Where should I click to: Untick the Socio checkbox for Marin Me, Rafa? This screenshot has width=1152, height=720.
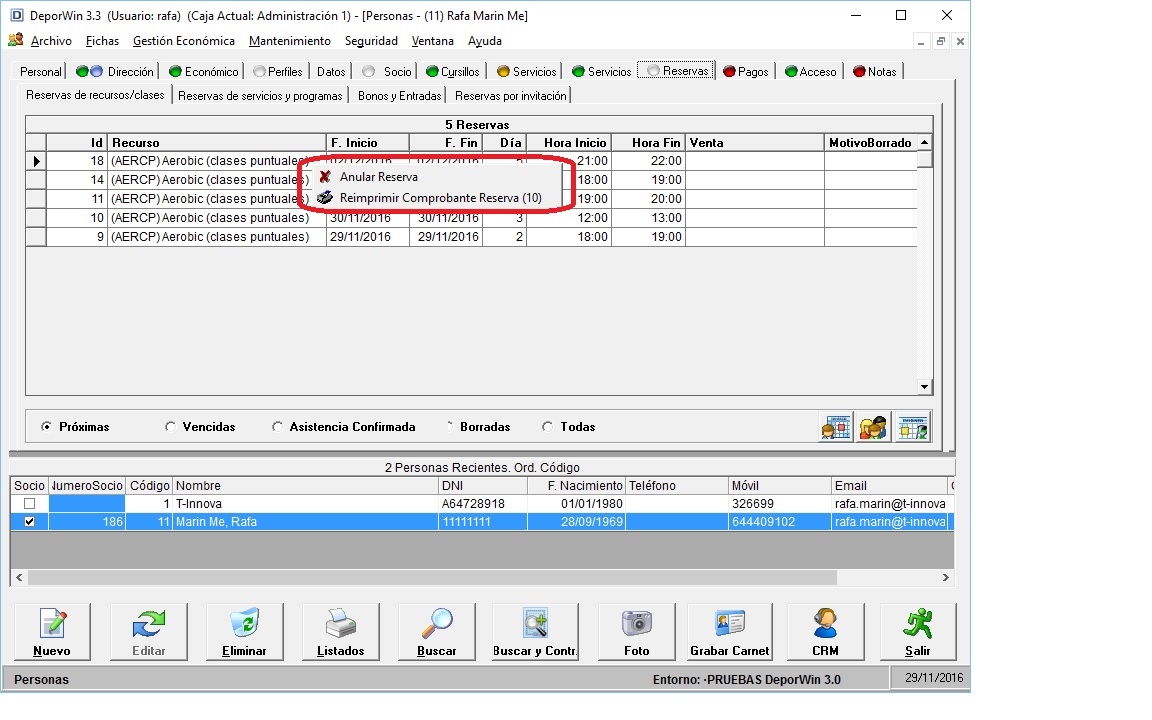[29, 522]
